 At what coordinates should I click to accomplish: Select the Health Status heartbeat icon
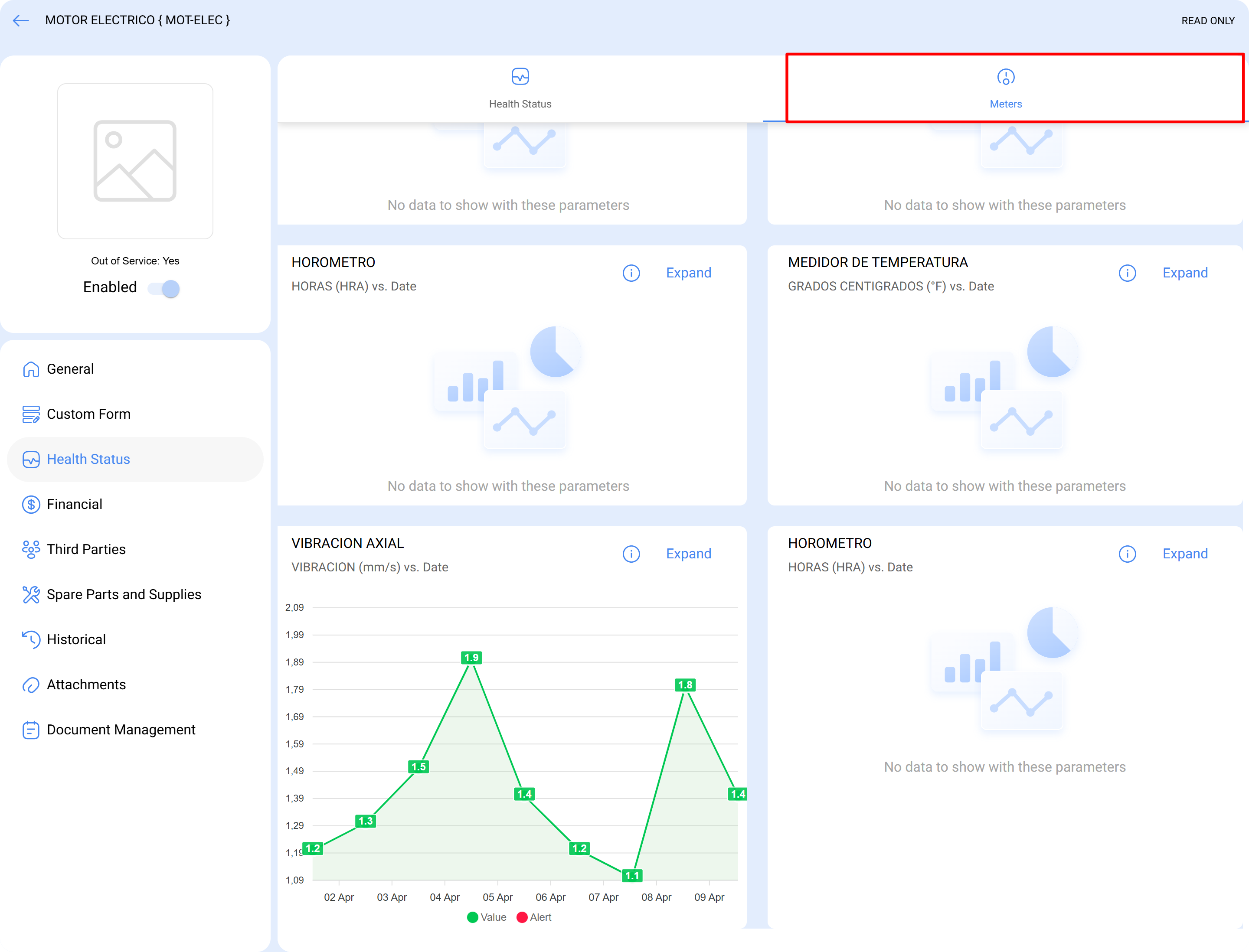(x=31, y=459)
